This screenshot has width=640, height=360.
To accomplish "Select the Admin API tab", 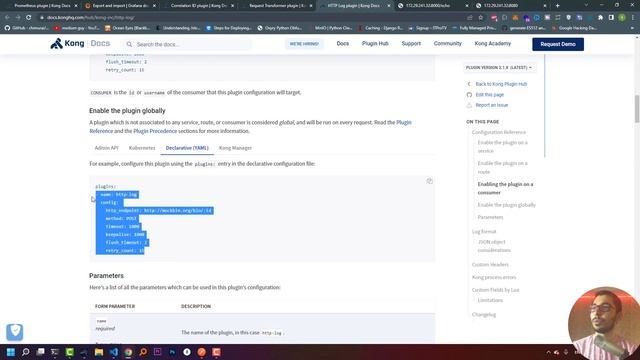I will [107, 148].
